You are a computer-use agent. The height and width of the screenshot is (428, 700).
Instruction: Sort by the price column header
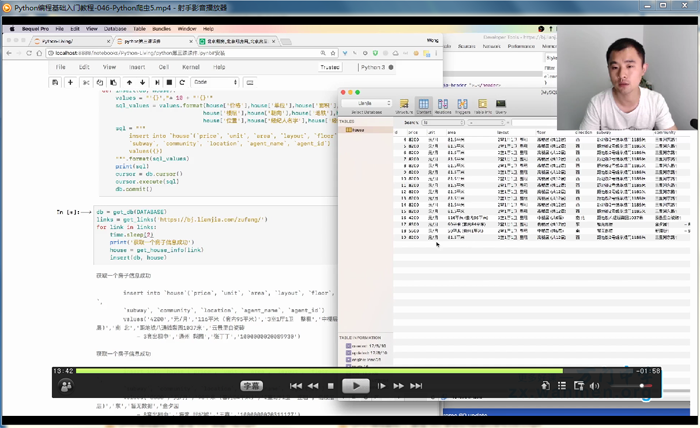[413, 133]
